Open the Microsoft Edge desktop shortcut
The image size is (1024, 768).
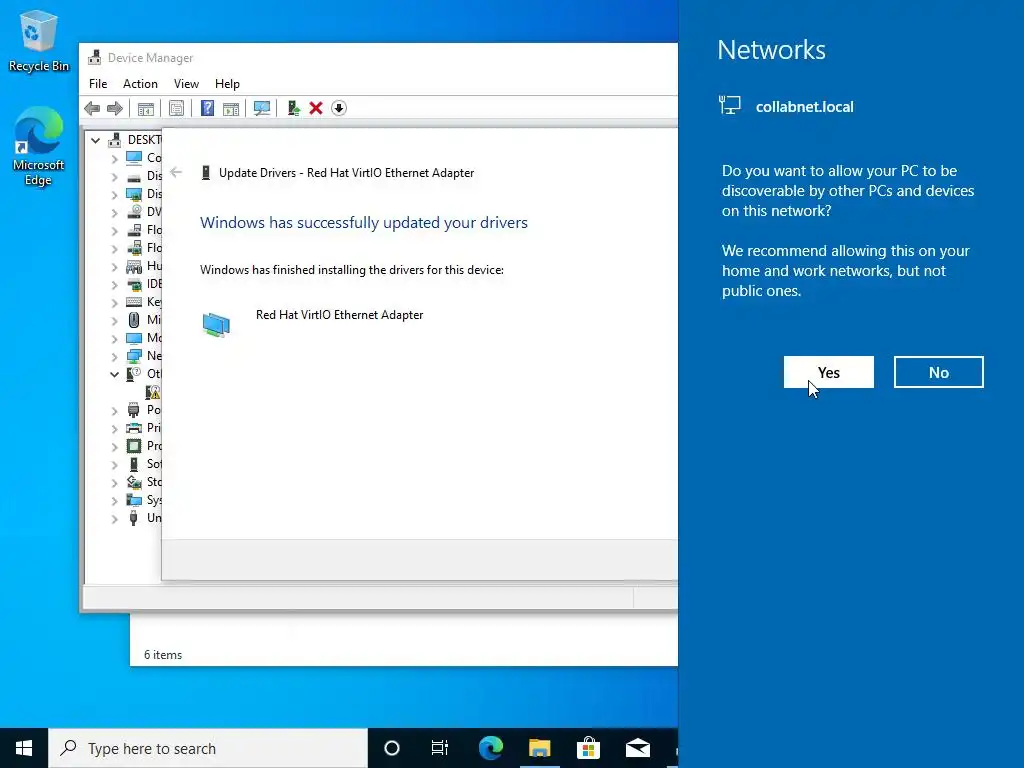click(39, 146)
